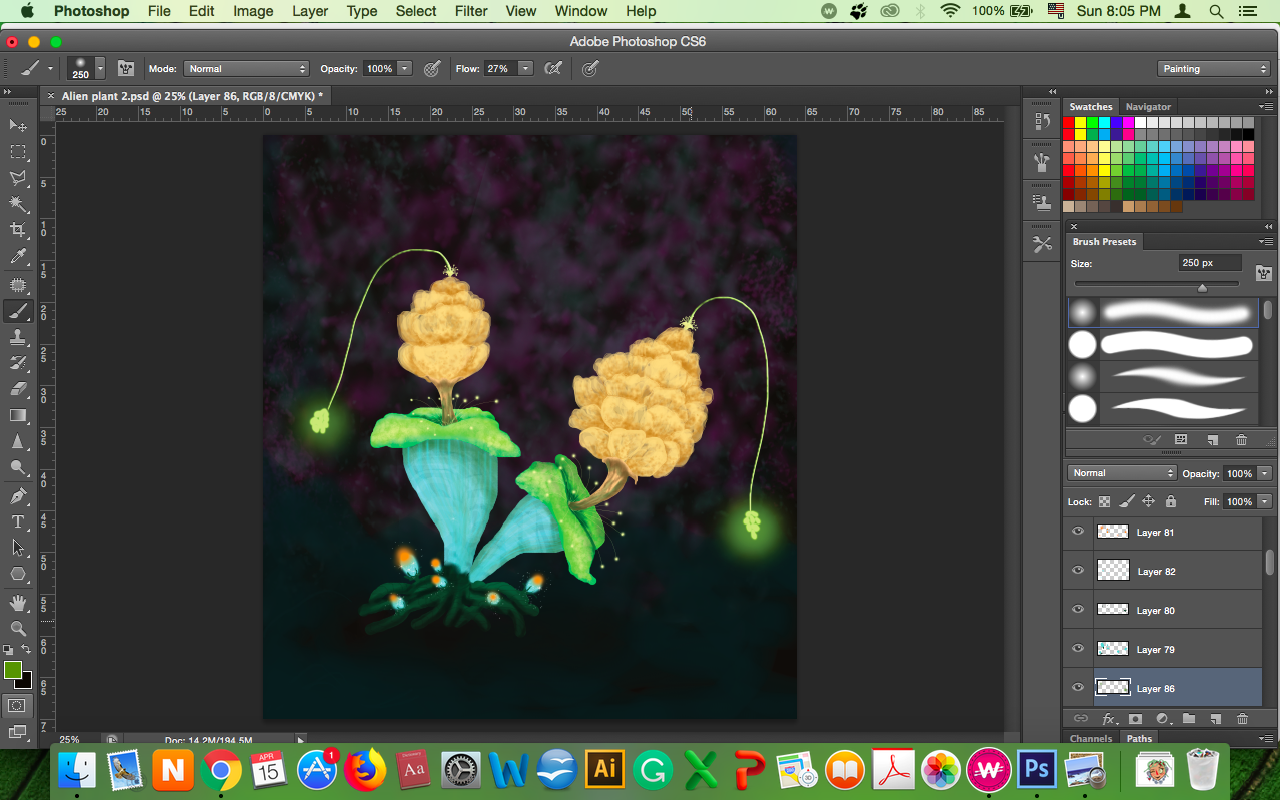1280x800 pixels.
Task: Toggle the Brush panel from options bar
Action: [126, 69]
